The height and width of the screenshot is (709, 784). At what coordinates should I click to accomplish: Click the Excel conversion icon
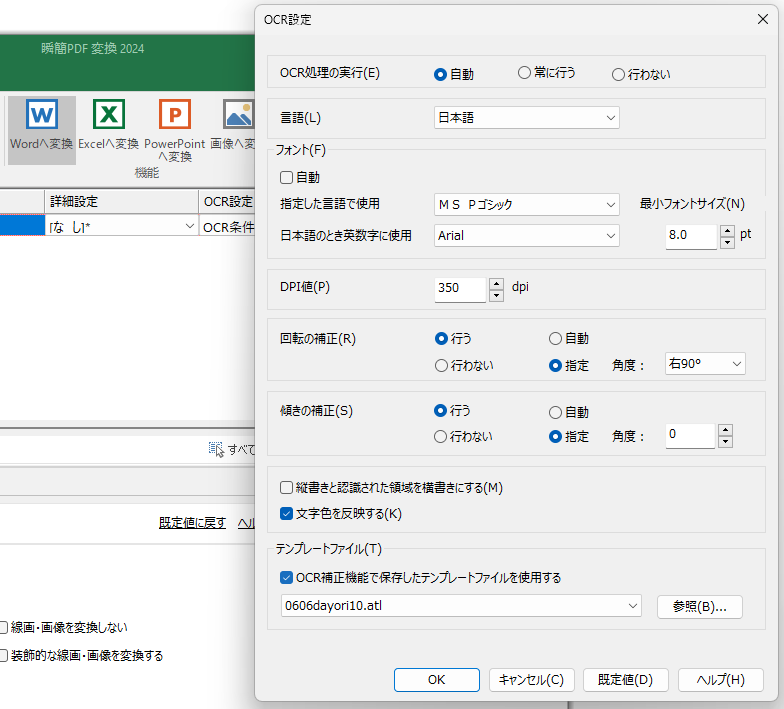coord(108,116)
